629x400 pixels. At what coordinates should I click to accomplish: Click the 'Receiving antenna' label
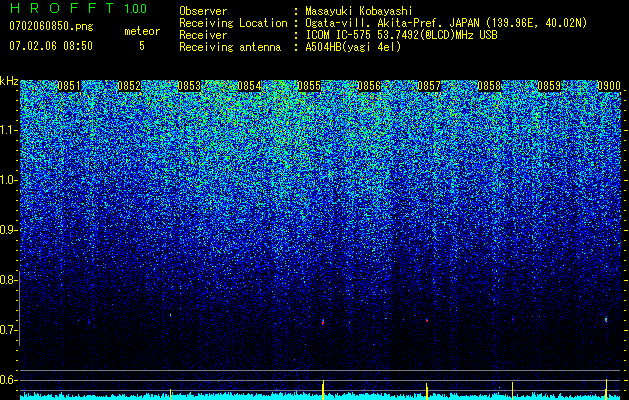click(x=230, y=47)
